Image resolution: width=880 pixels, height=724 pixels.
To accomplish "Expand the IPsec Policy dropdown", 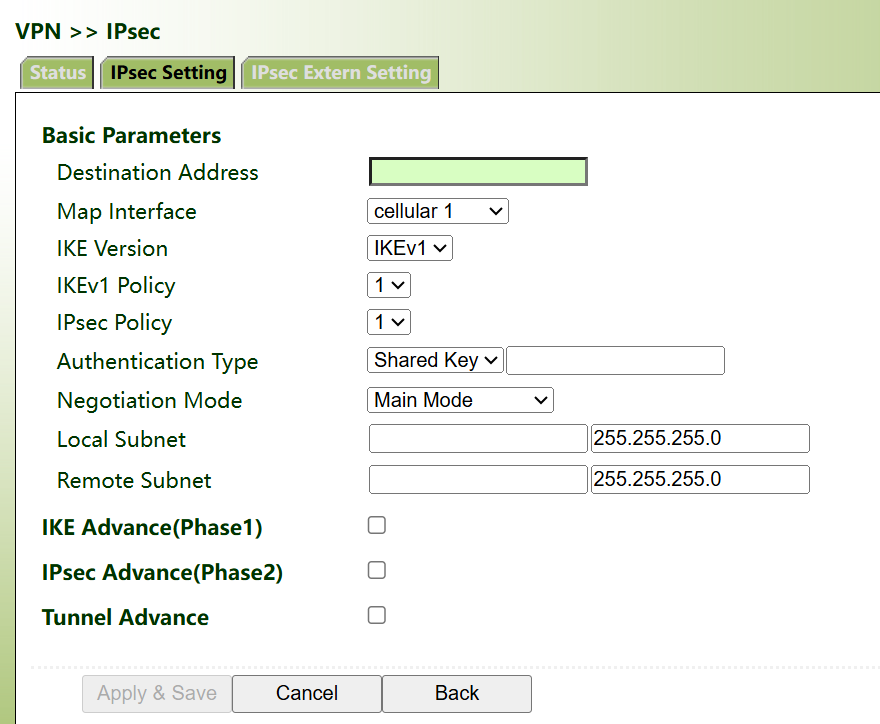I will tap(389, 322).
